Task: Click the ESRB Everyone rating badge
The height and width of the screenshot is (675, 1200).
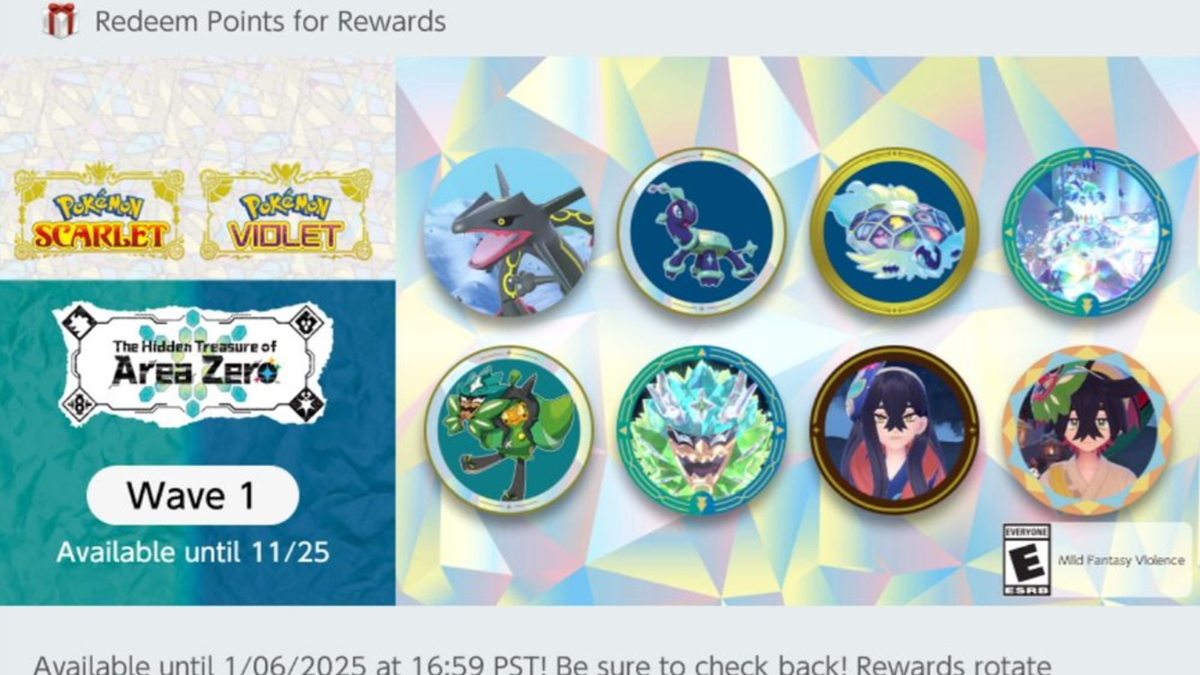Action: coord(1026,560)
